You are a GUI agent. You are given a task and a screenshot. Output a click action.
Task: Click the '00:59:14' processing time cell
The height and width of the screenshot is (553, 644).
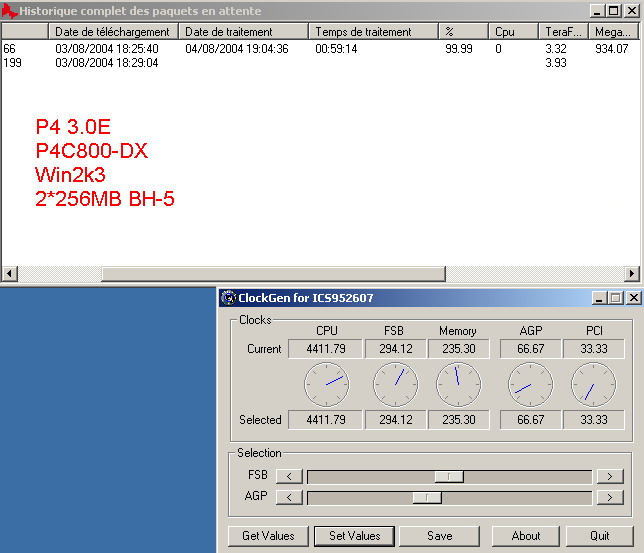coord(336,48)
